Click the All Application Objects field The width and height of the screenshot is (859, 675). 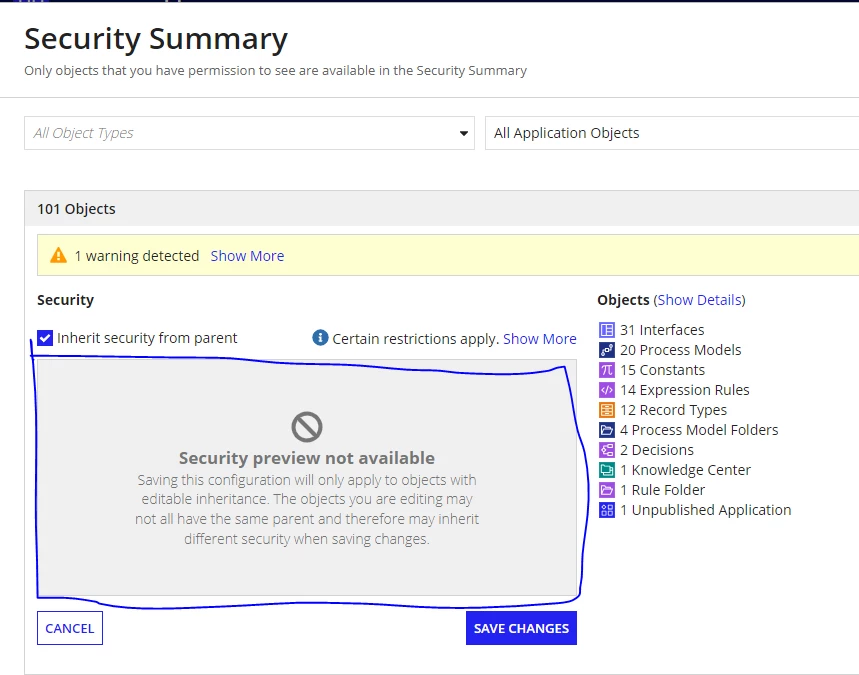click(672, 133)
